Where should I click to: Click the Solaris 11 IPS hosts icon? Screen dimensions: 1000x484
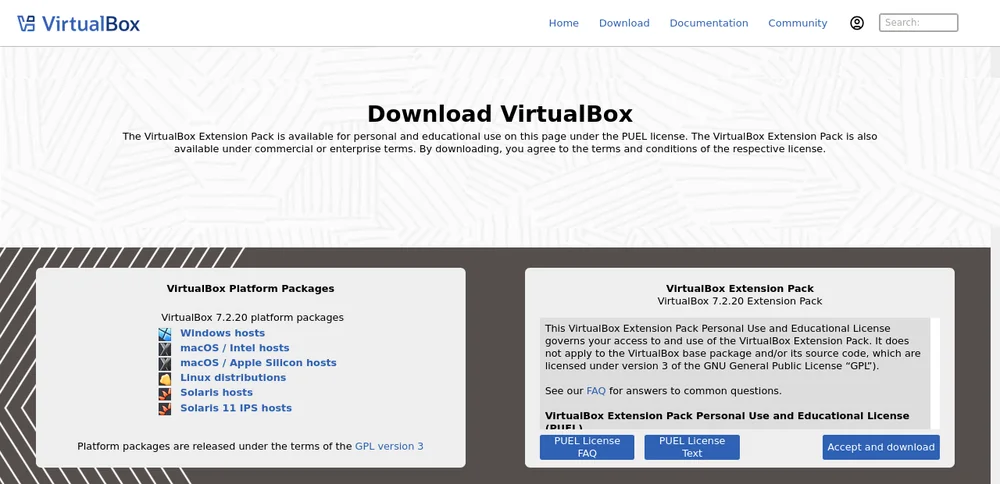click(x=165, y=408)
